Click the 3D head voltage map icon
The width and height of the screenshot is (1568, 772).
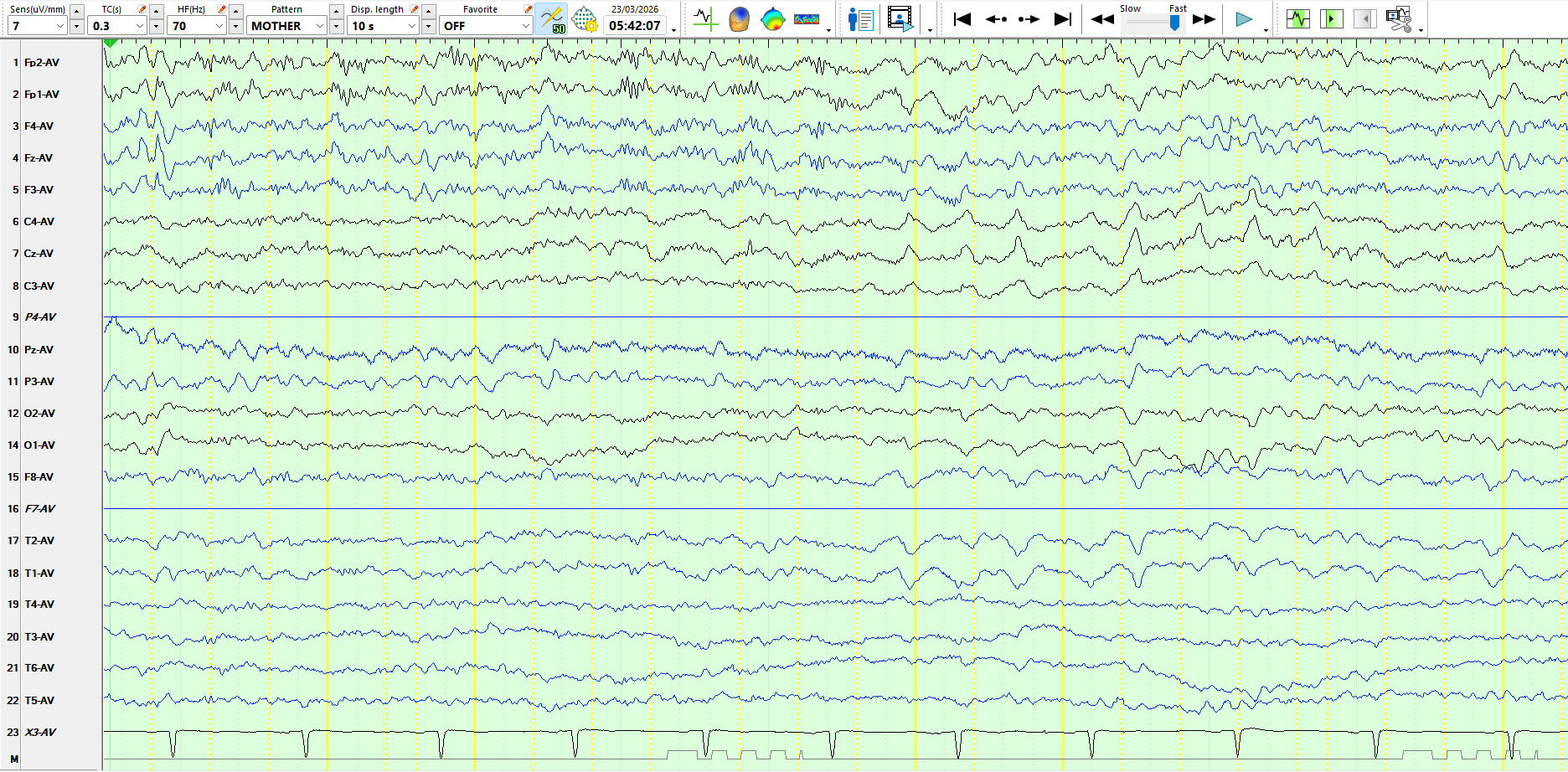[x=739, y=19]
